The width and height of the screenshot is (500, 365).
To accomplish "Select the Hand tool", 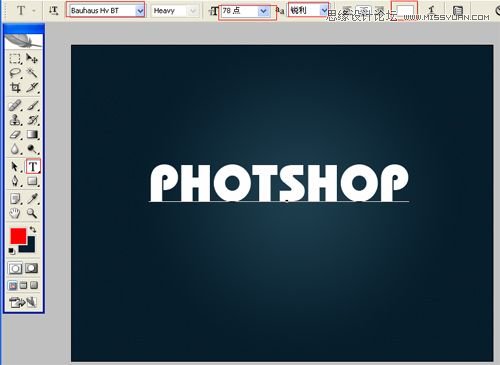I will tap(15, 213).
